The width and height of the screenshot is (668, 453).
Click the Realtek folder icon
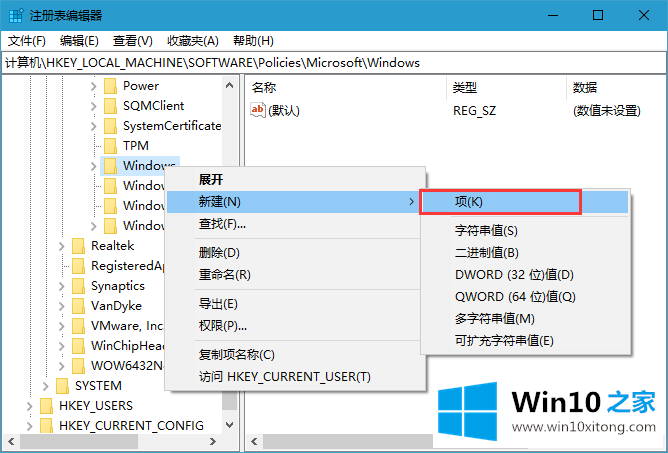click(x=79, y=246)
